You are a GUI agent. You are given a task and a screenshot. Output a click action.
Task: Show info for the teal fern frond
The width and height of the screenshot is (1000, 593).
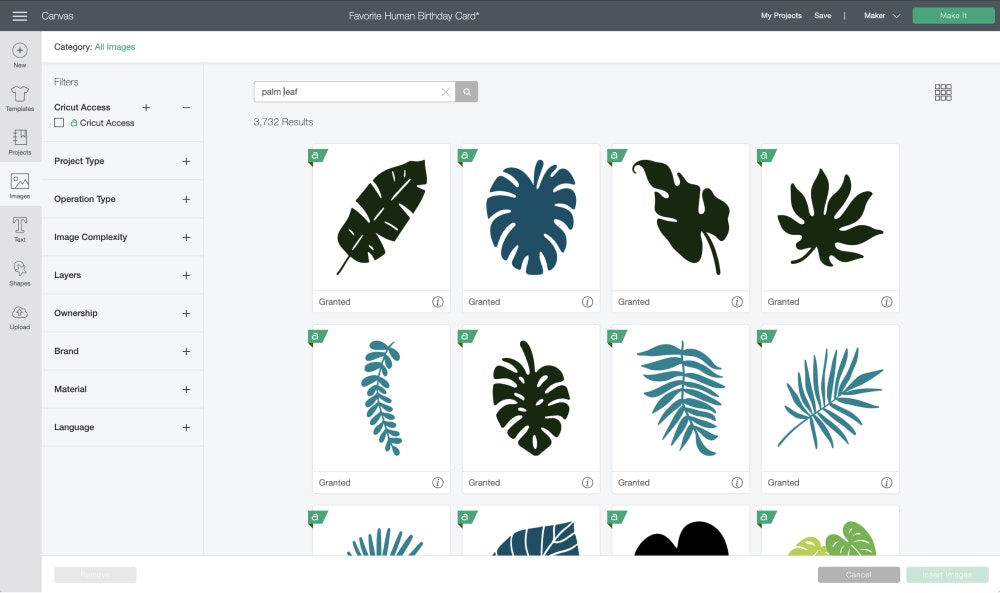[x=737, y=483]
